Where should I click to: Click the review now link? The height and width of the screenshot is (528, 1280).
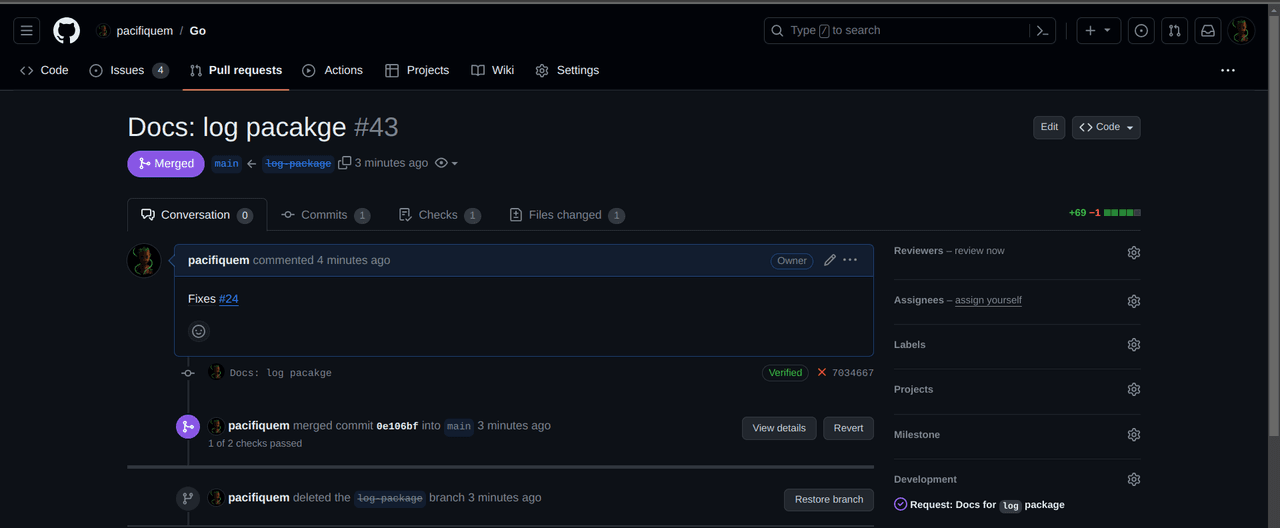pos(979,251)
